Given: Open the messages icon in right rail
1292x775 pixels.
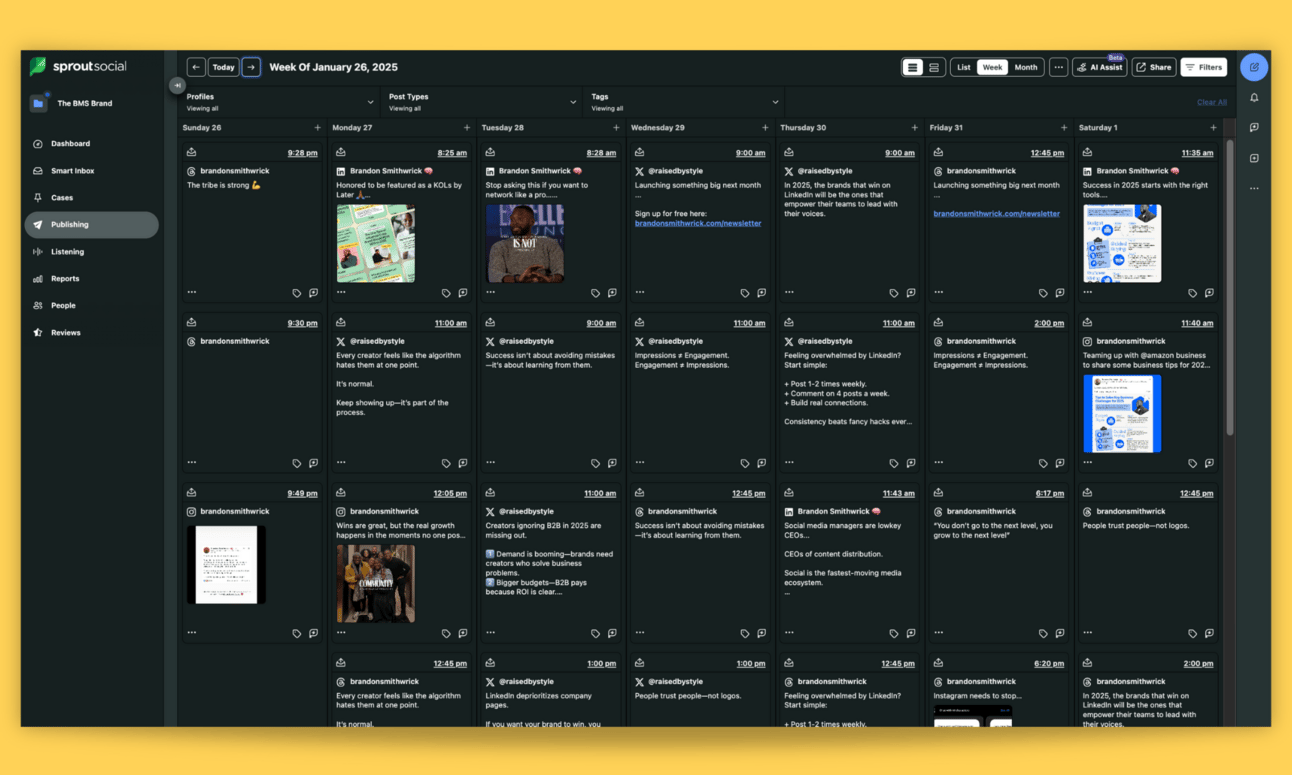Looking at the screenshot, I should click(x=1254, y=128).
